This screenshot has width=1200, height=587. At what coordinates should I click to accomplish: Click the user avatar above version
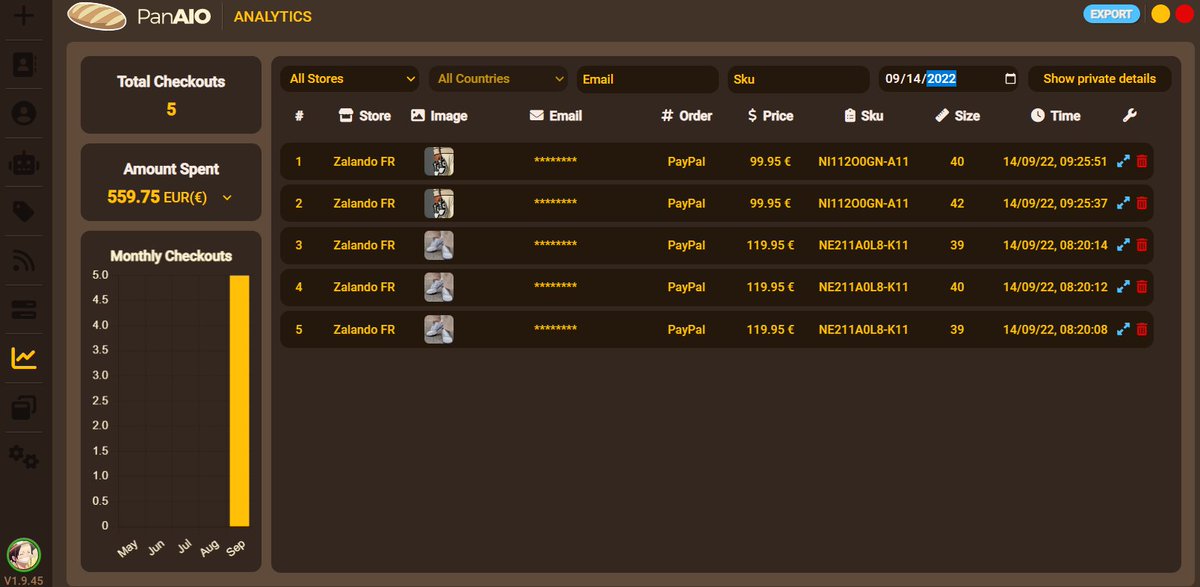(x=24, y=555)
